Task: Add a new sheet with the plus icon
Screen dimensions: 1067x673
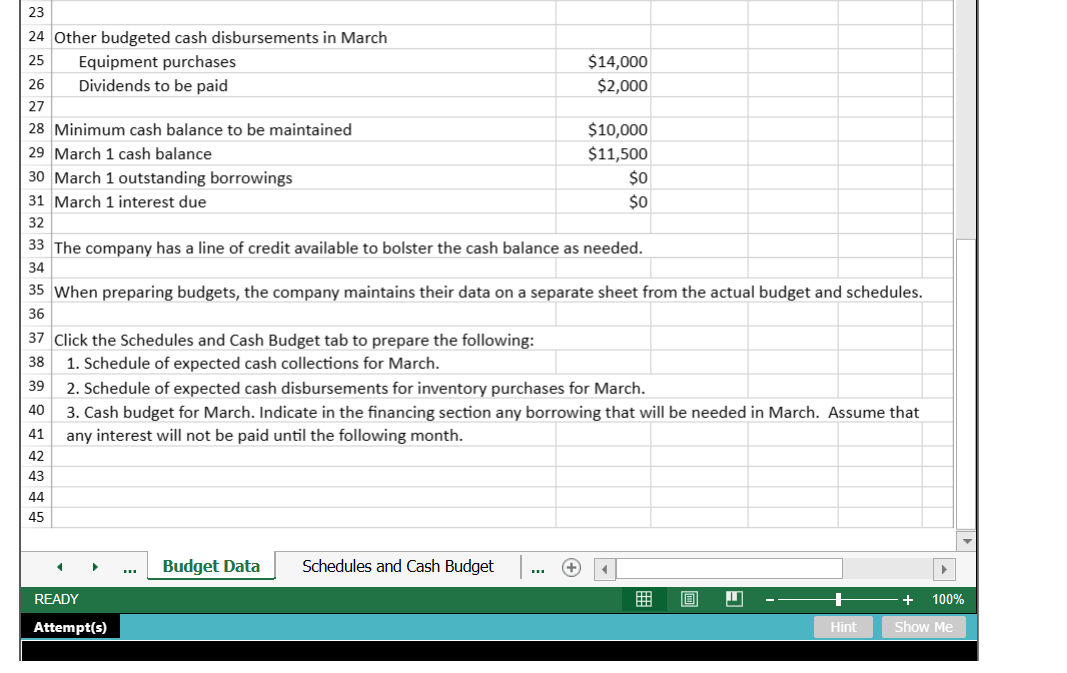Action: click(570, 567)
